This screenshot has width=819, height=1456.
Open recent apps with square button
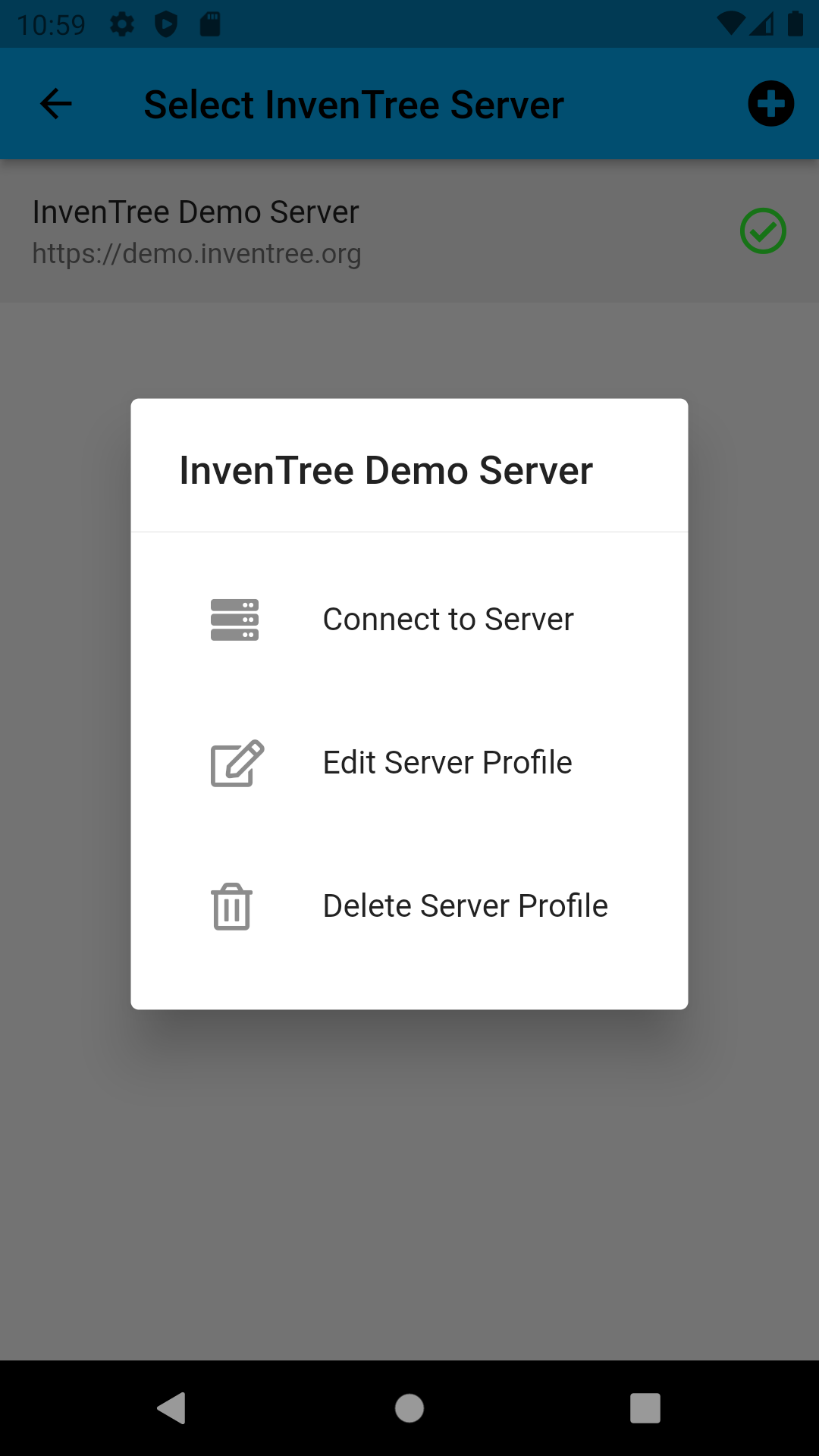(645, 1408)
